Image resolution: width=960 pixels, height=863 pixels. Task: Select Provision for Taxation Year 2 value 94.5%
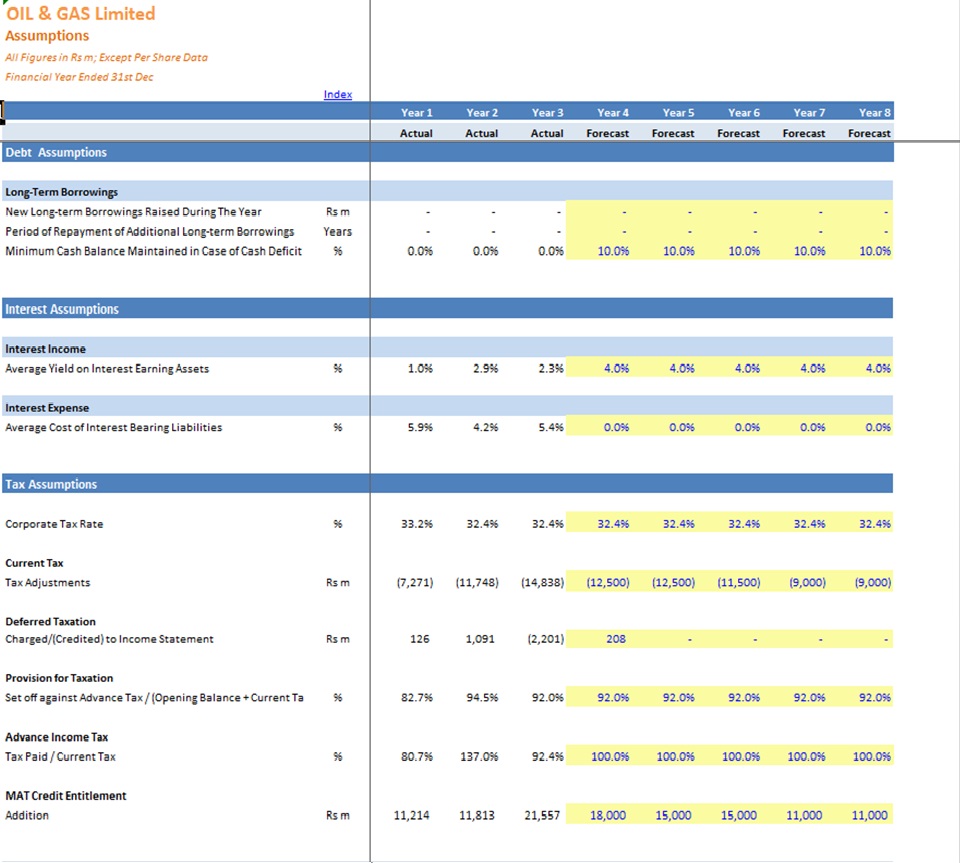482,698
